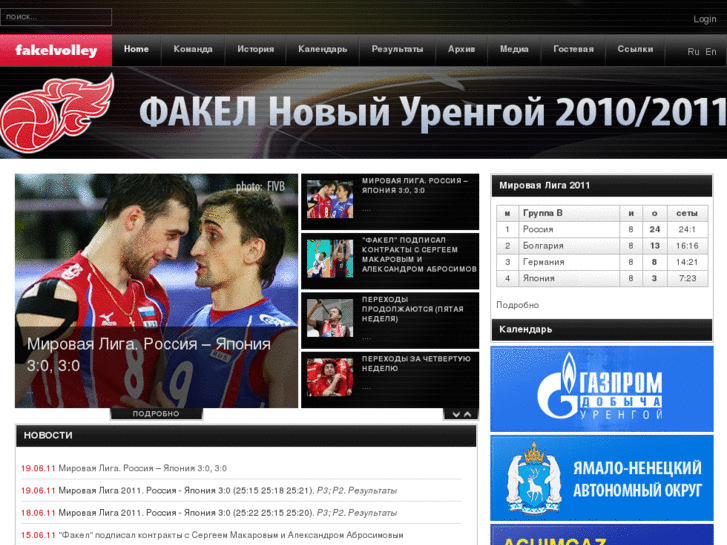
Task: Click the Календарь sidebar panel header
Action: click(601, 330)
